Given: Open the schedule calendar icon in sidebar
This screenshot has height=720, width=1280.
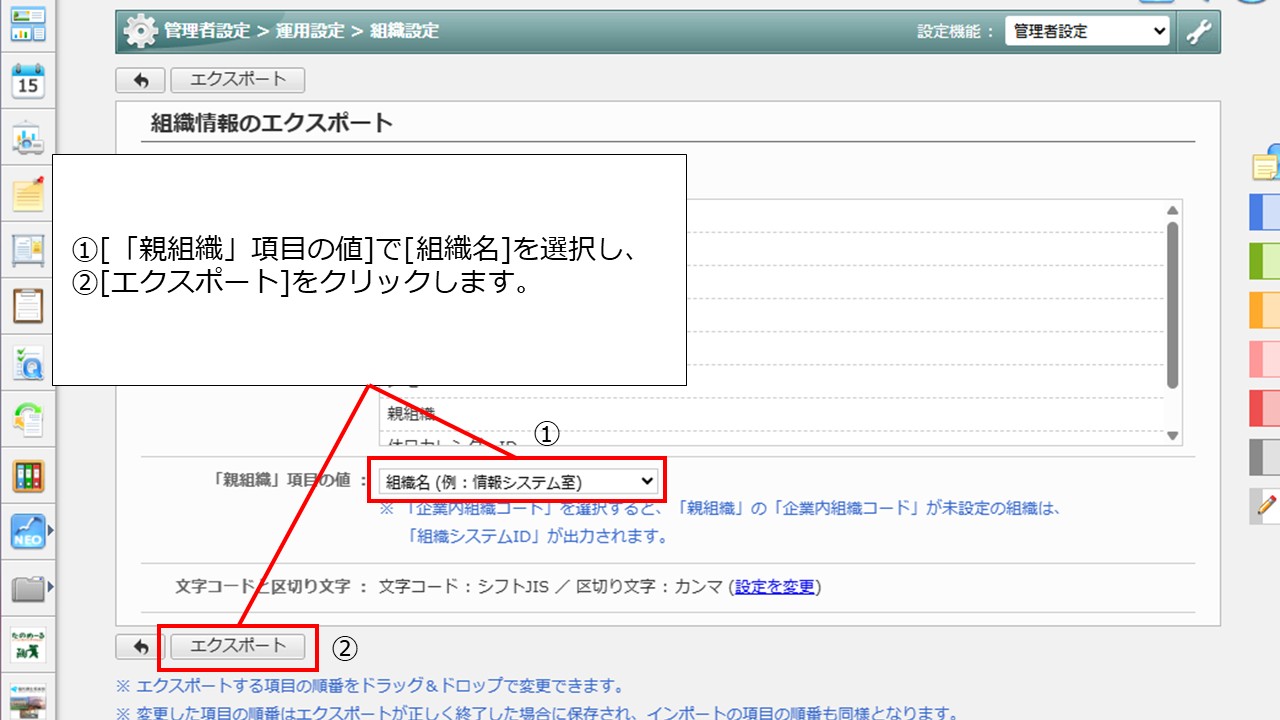Looking at the screenshot, I should 27,82.
